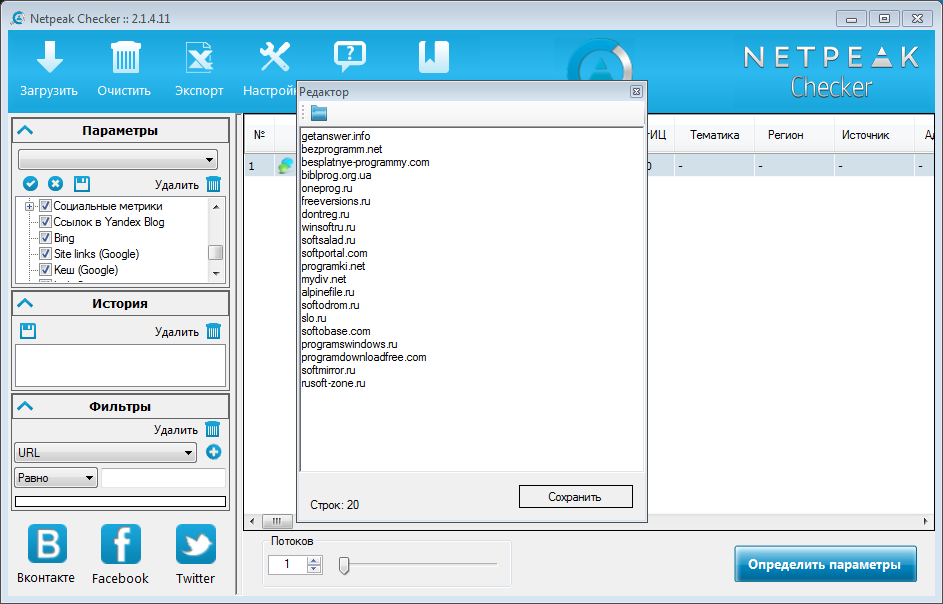
Task: Delete filters with trash icon
Action: (212, 429)
